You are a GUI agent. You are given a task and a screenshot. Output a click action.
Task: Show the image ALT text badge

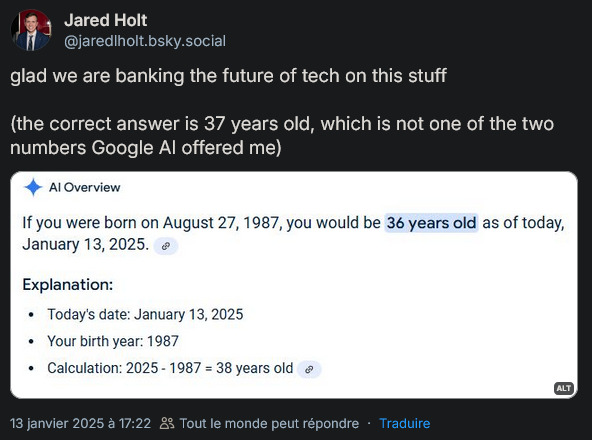(x=564, y=388)
